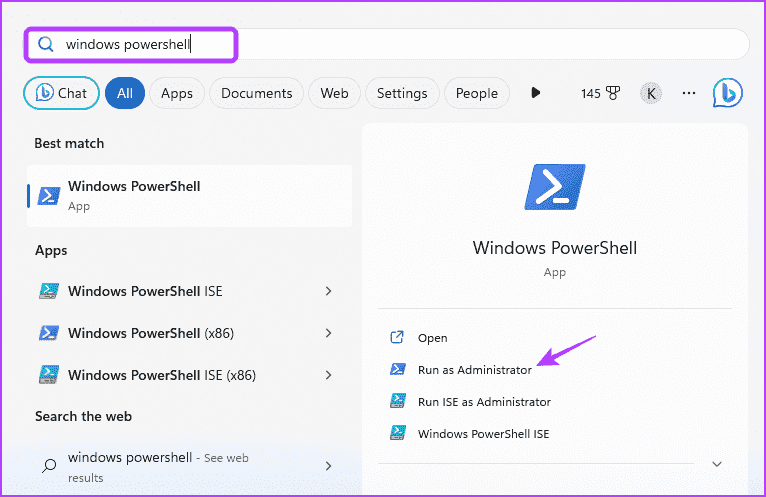Click the web search magnifier icon
Screen dimensions: 766x497
[x=49, y=466]
